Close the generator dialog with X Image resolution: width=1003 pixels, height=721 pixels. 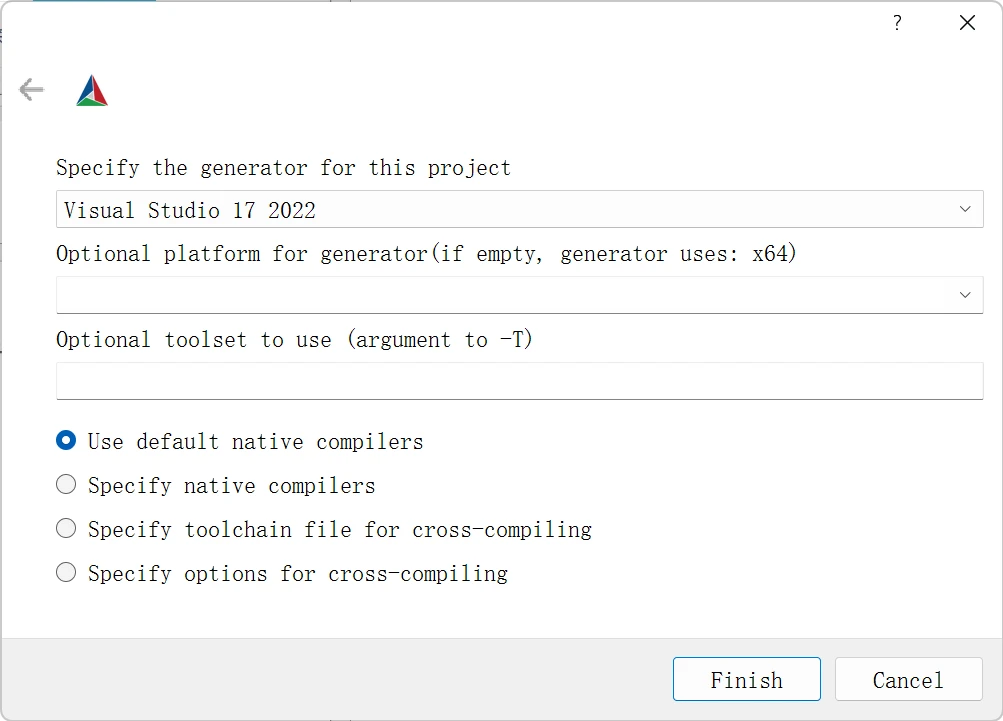pyautogui.click(x=967, y=23)
